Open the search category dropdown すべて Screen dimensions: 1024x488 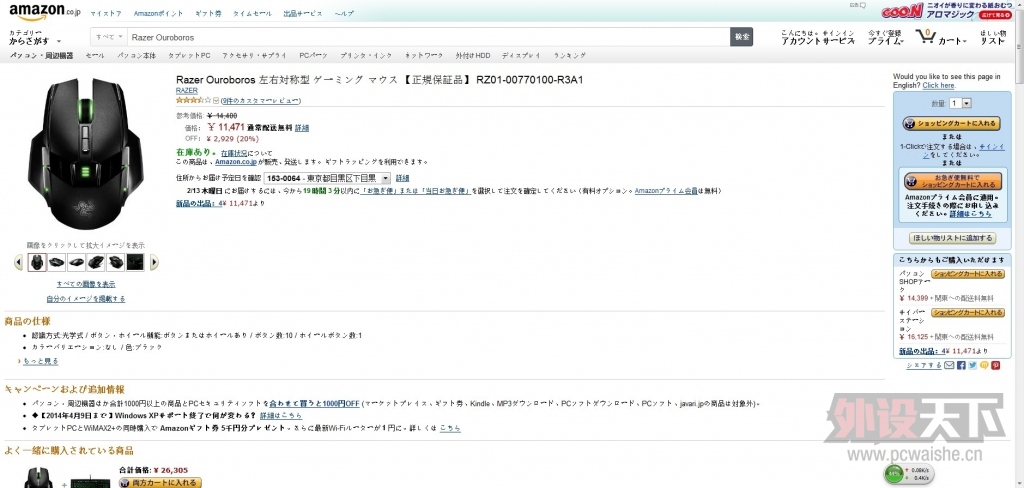click(108, 37)
